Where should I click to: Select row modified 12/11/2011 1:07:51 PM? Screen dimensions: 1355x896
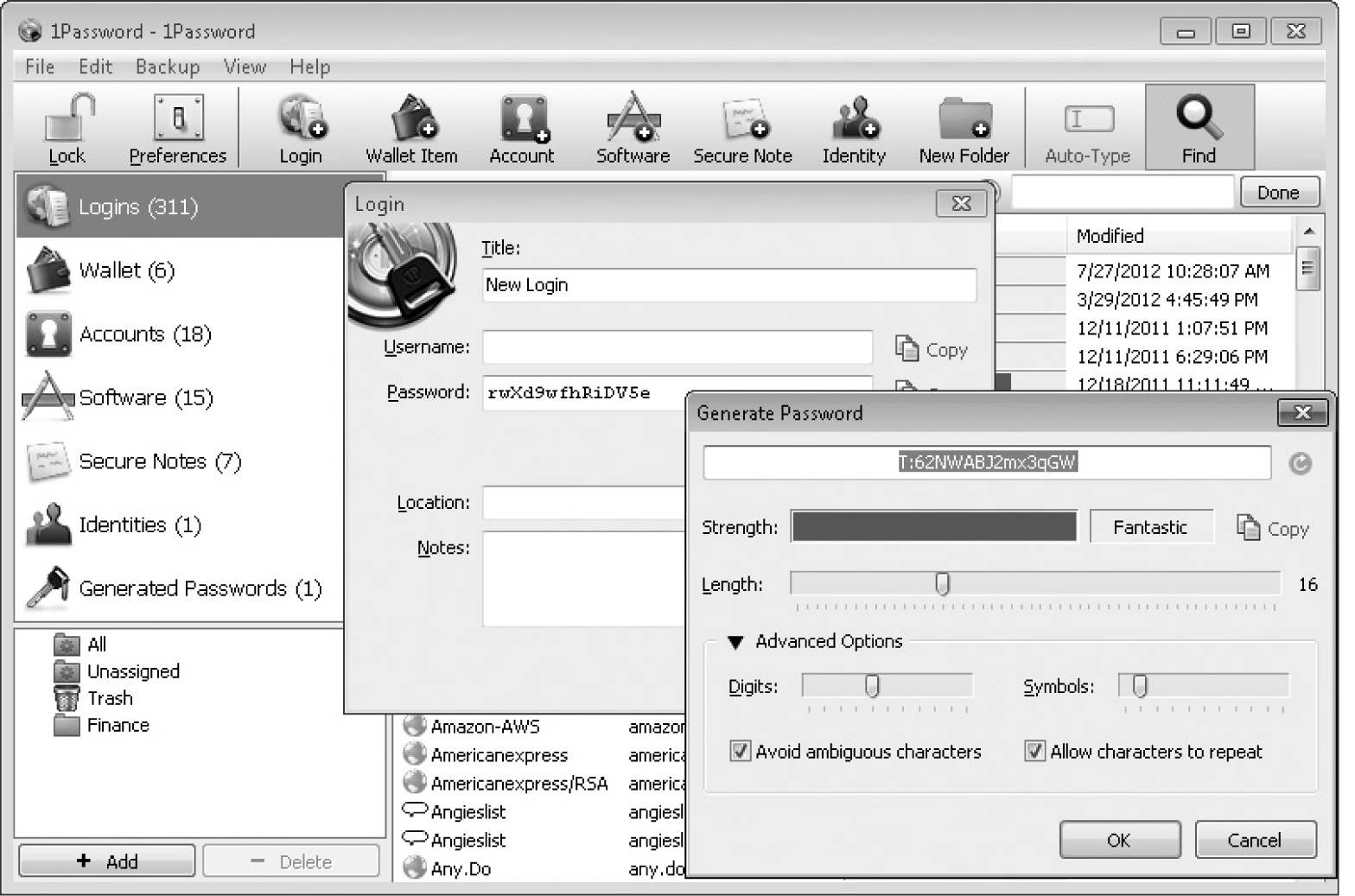tap(1172, 328)
